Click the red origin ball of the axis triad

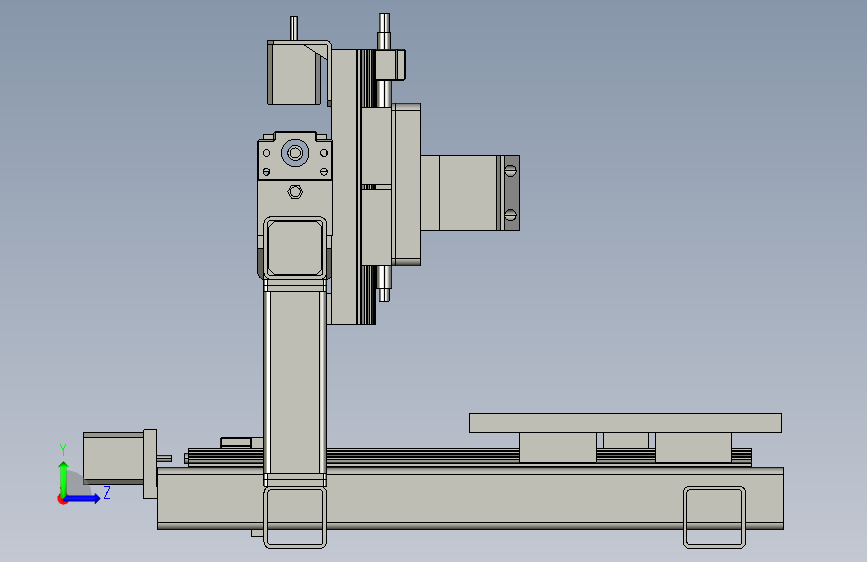tap(61, 499)
